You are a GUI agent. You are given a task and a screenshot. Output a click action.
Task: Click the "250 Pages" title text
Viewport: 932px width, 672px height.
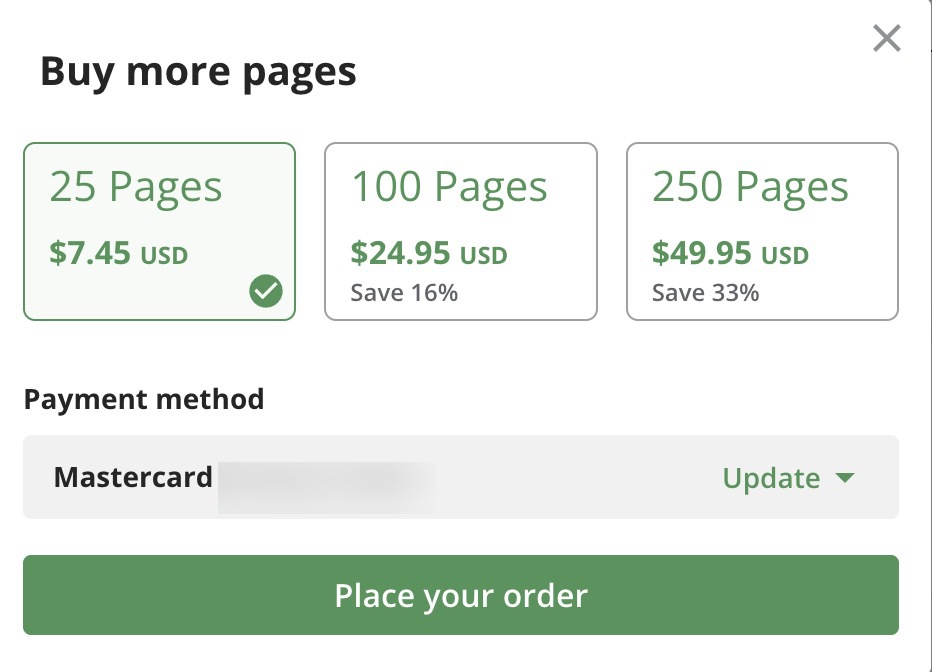[750, 187]
